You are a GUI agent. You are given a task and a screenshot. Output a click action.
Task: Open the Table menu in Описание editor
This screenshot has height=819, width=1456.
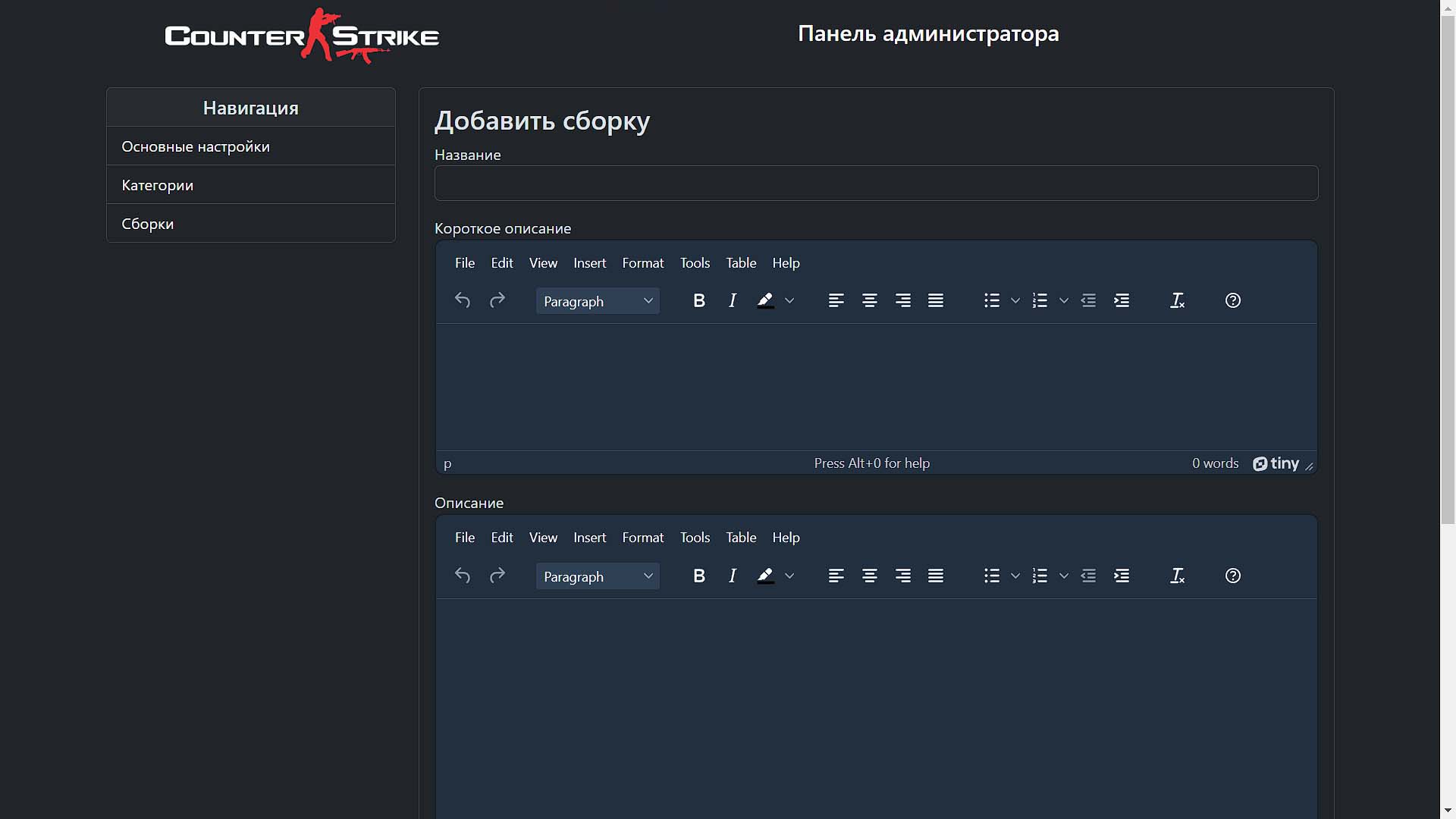coord(741,538)
